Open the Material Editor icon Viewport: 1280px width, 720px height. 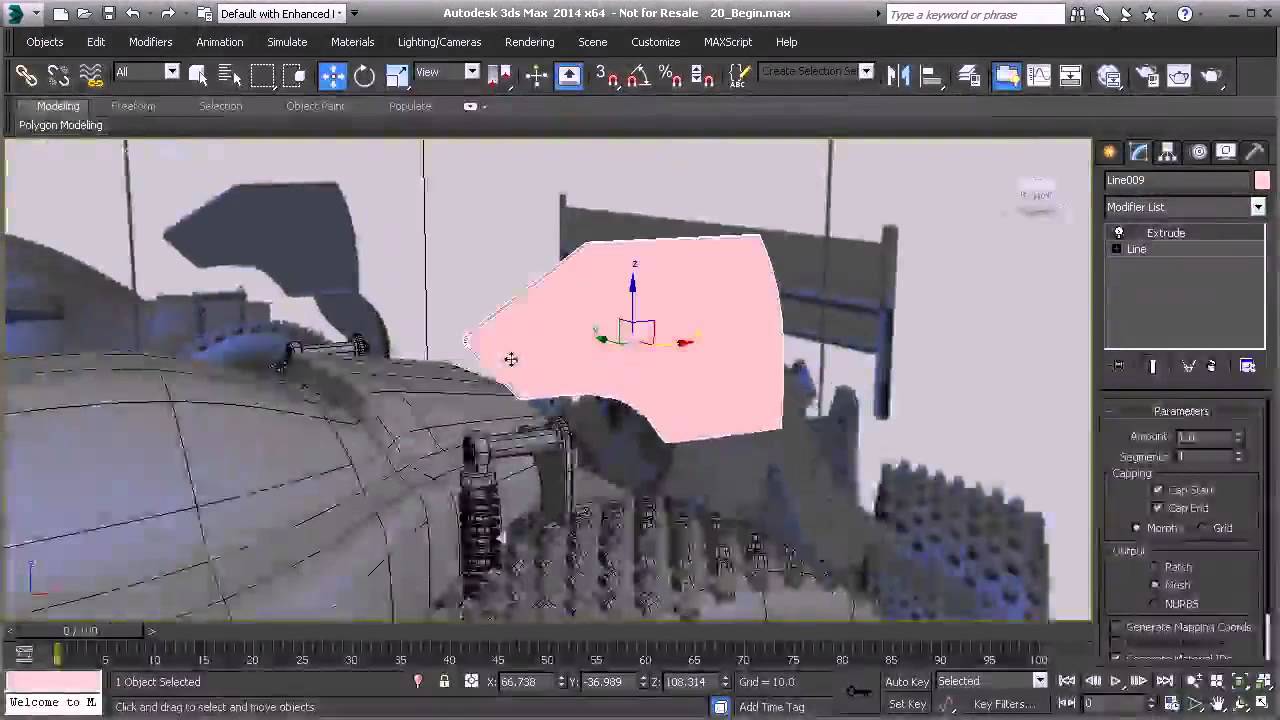1109,75
